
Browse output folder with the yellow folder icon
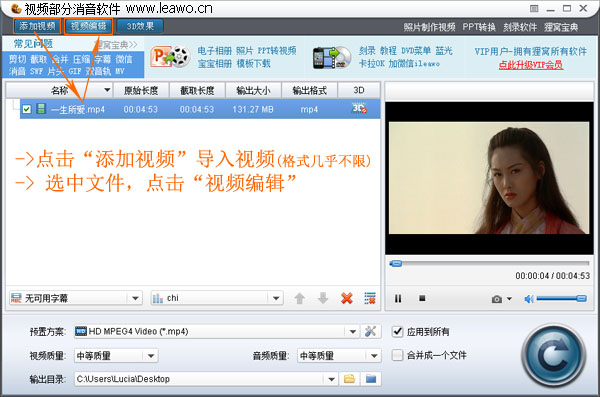click(x=349, y=379)
